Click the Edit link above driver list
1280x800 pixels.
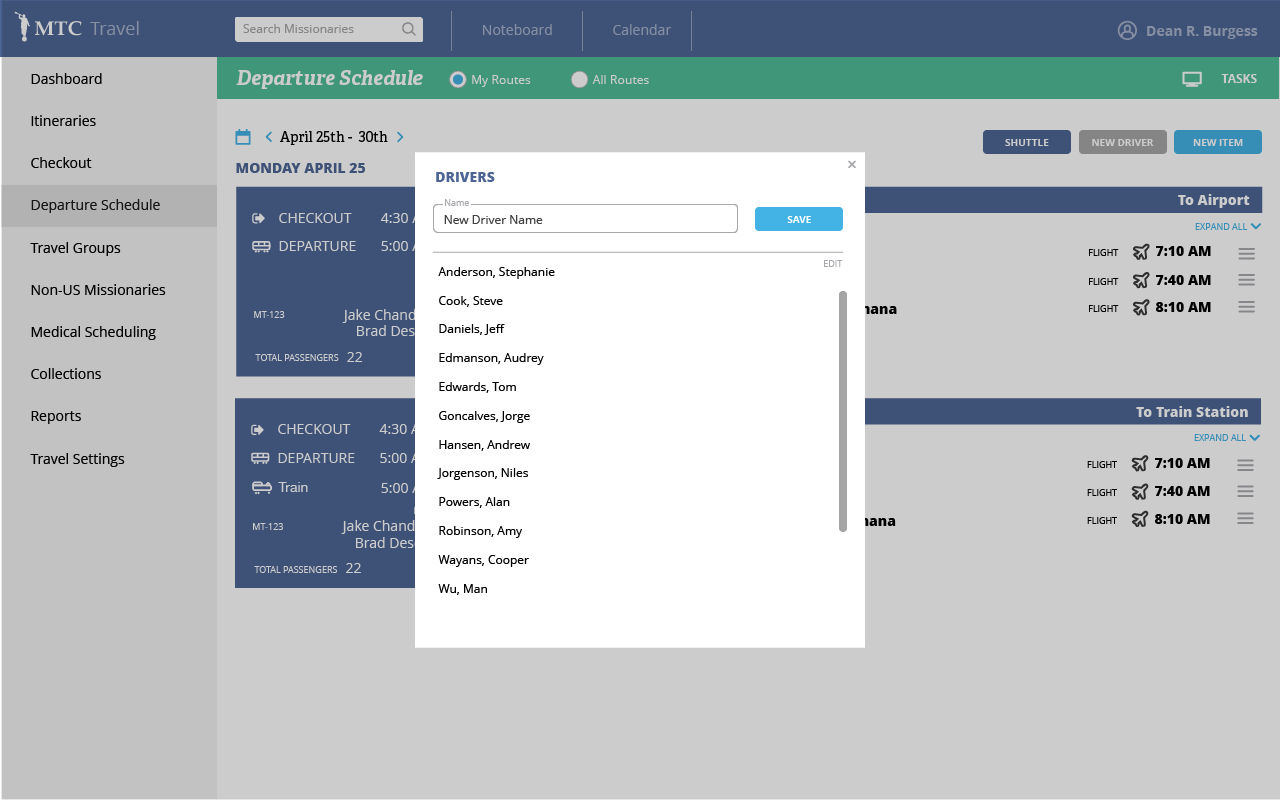(832, 264)
